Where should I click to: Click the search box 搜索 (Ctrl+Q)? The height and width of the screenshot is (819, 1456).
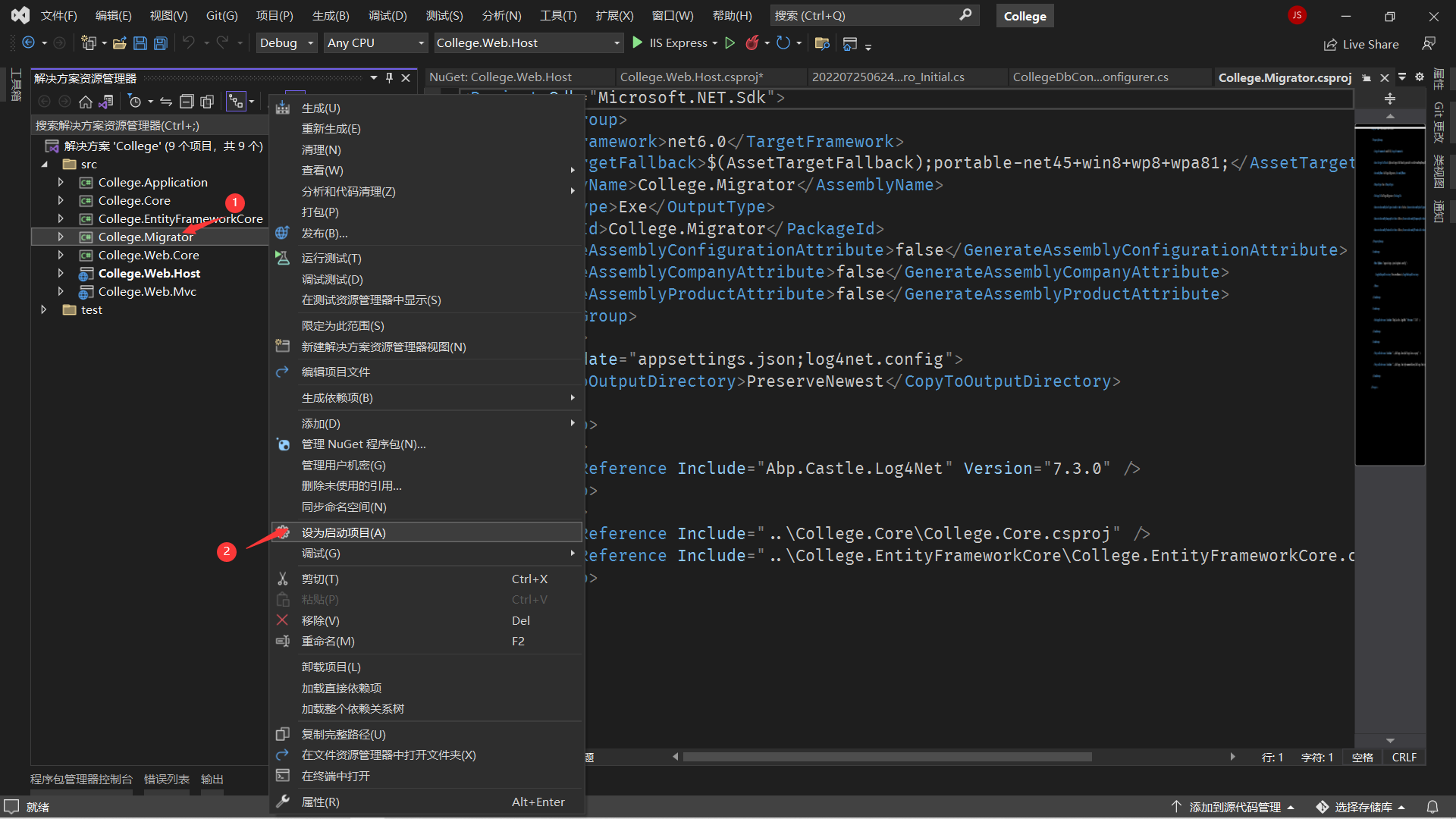click(872, 15)
